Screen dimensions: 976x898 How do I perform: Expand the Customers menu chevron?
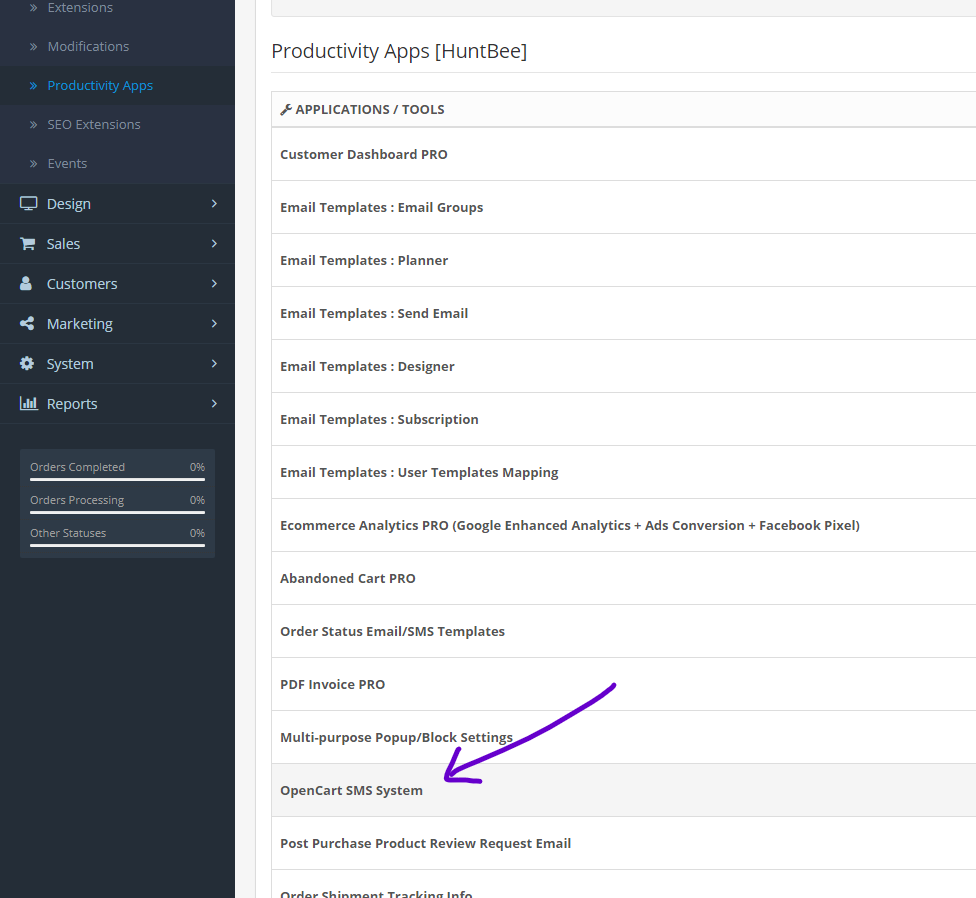(214, 283)
